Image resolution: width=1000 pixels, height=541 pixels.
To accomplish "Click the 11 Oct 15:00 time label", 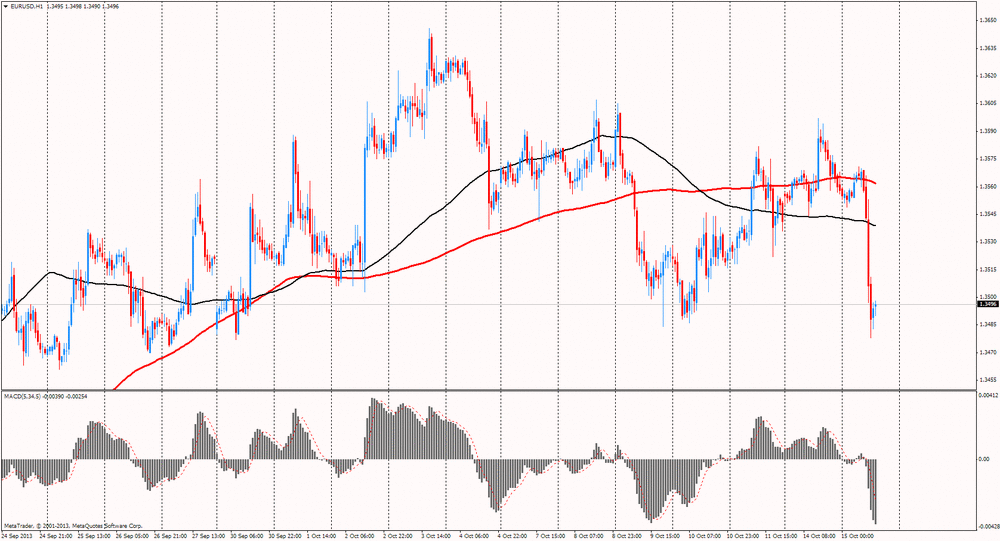I will click(781, 536).
